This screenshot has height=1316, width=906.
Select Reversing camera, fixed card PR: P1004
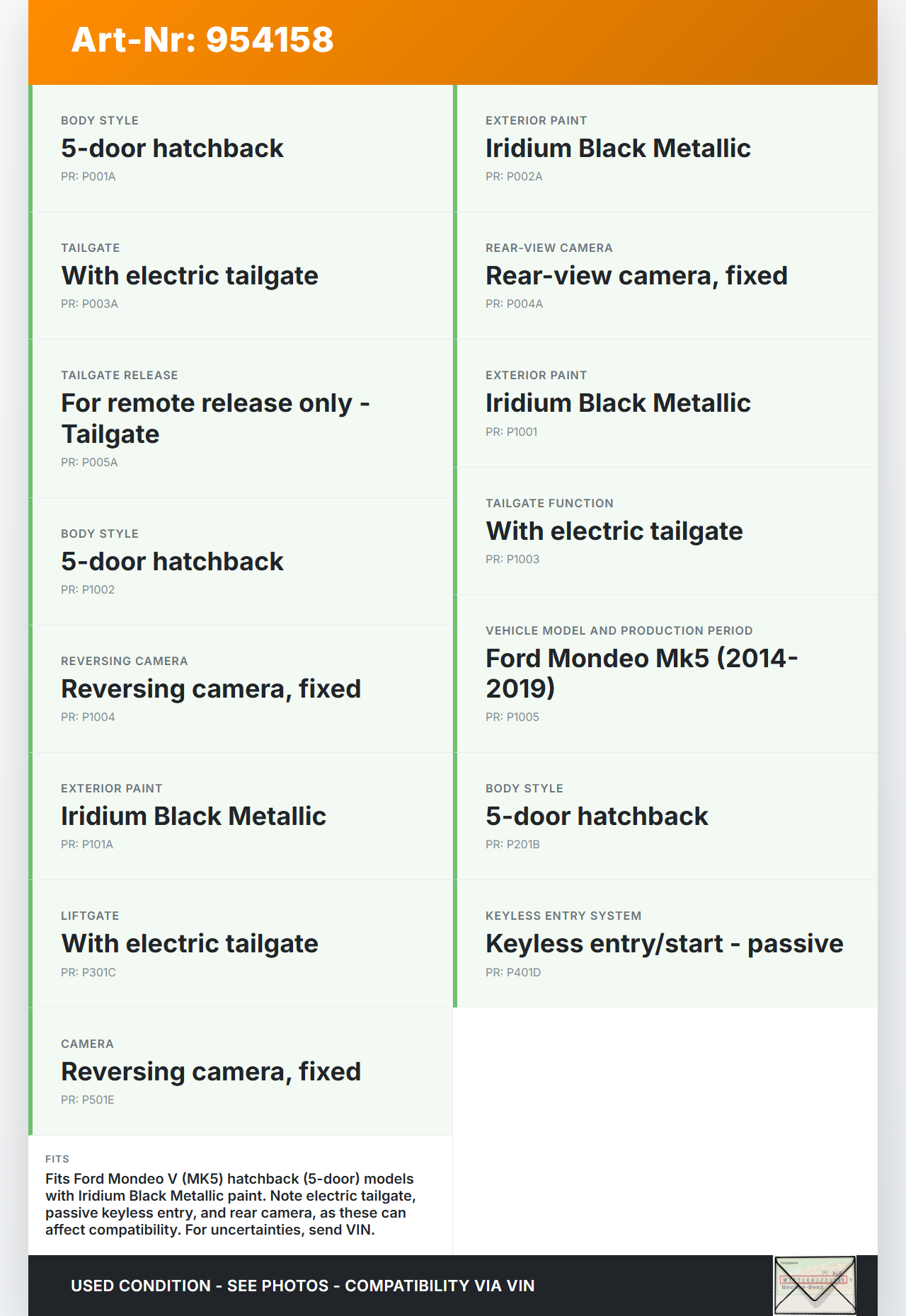coord(242,689)
